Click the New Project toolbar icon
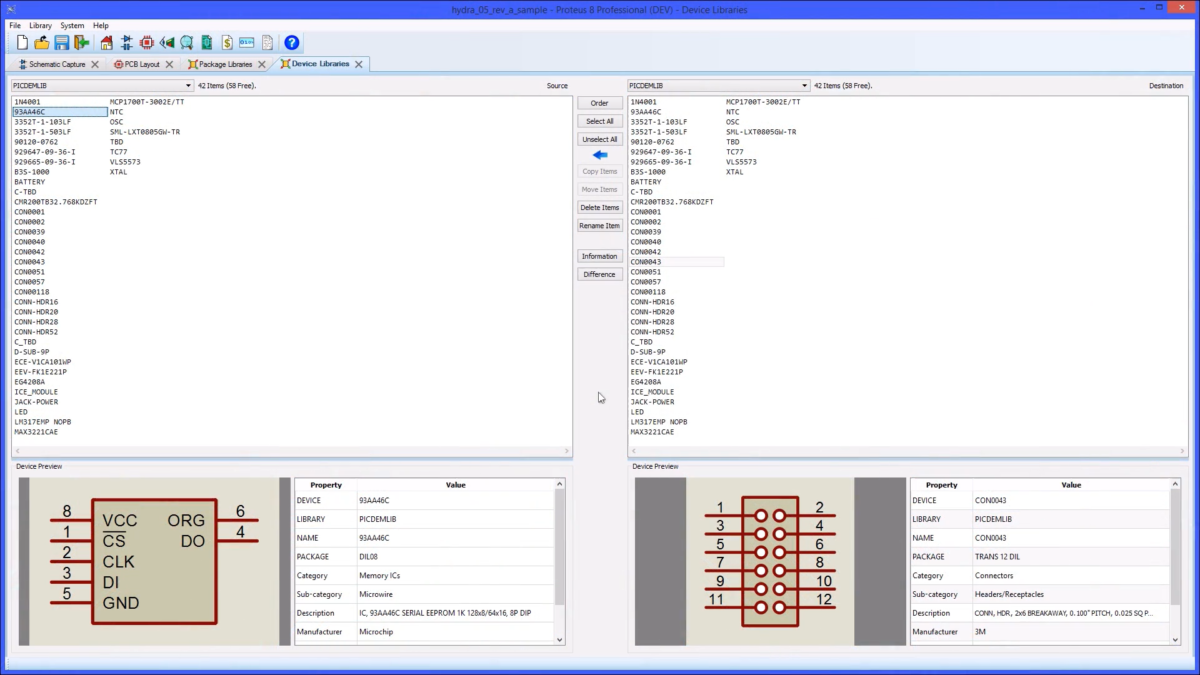1200x675 pixels. pos(23,43)
